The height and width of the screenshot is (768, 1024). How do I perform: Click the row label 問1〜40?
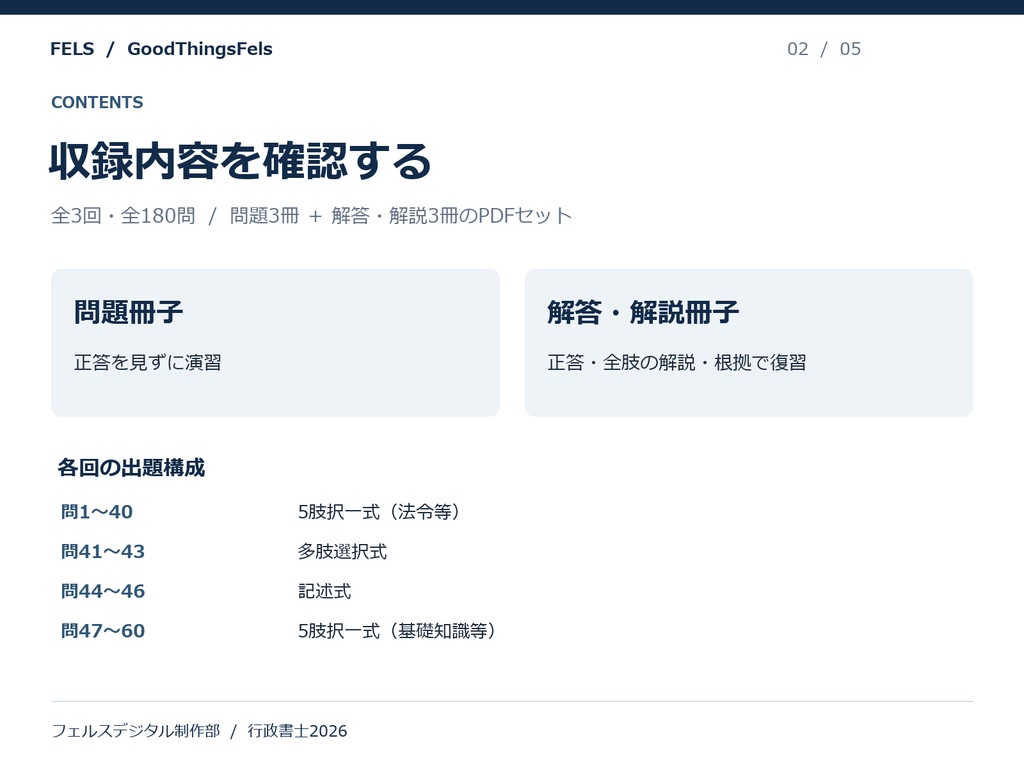[x=97, y=512]
